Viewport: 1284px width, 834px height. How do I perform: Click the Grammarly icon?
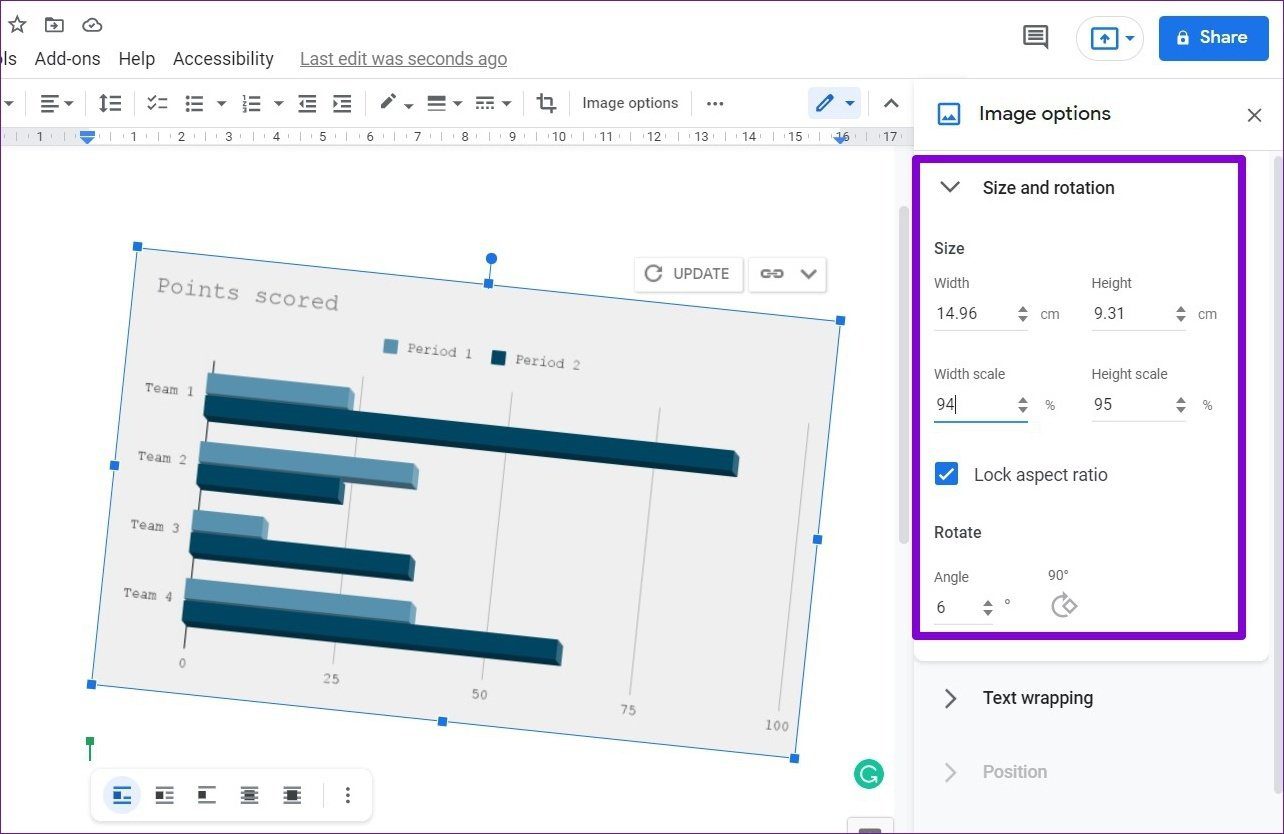point(869,773)
